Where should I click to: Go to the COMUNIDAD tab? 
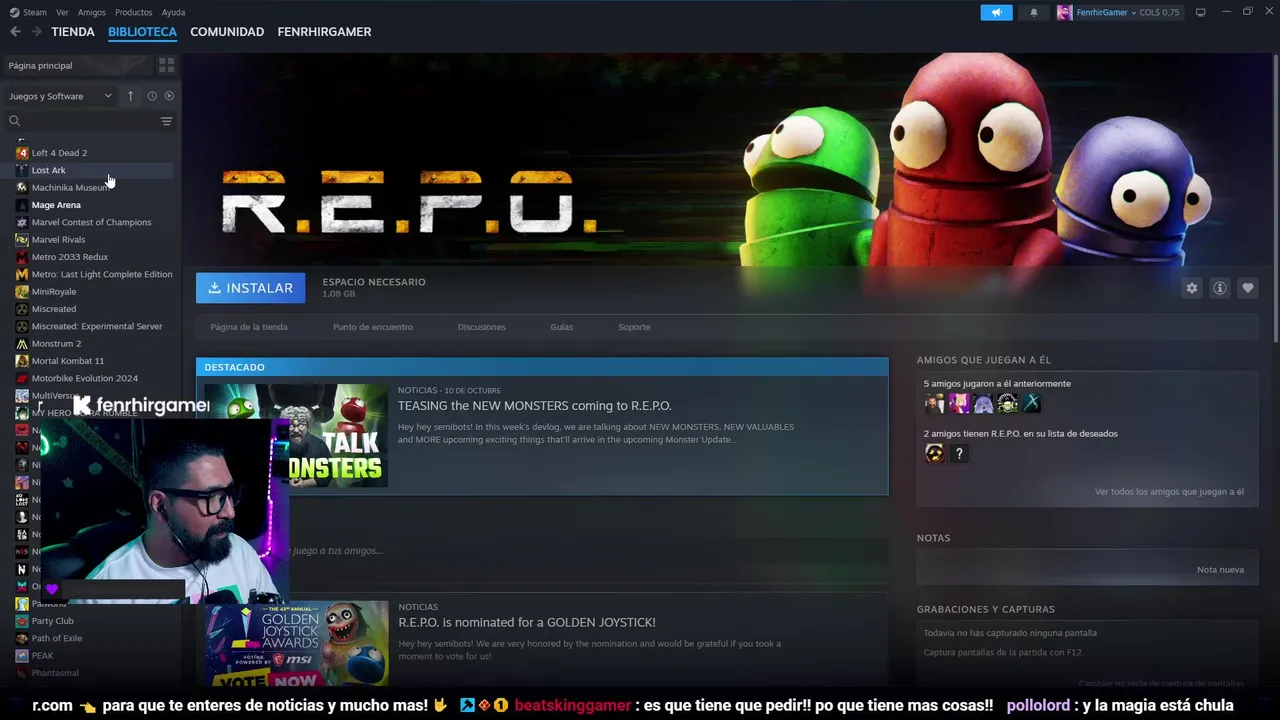(227, 32)
